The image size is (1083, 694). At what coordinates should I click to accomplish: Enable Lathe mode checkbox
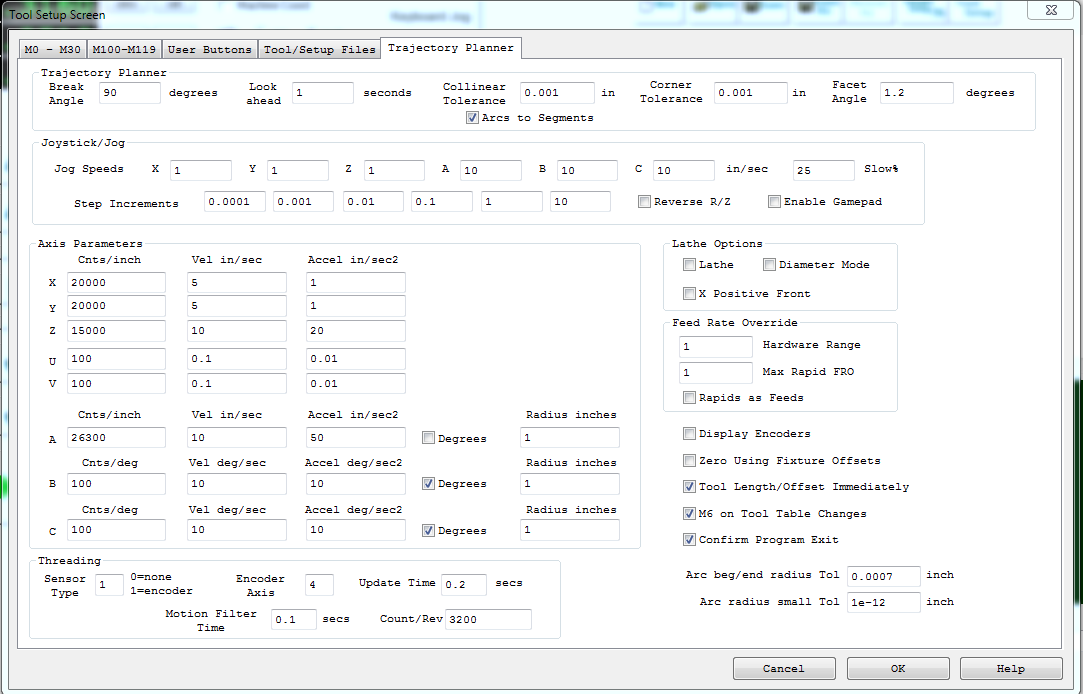tap(689, 265)
